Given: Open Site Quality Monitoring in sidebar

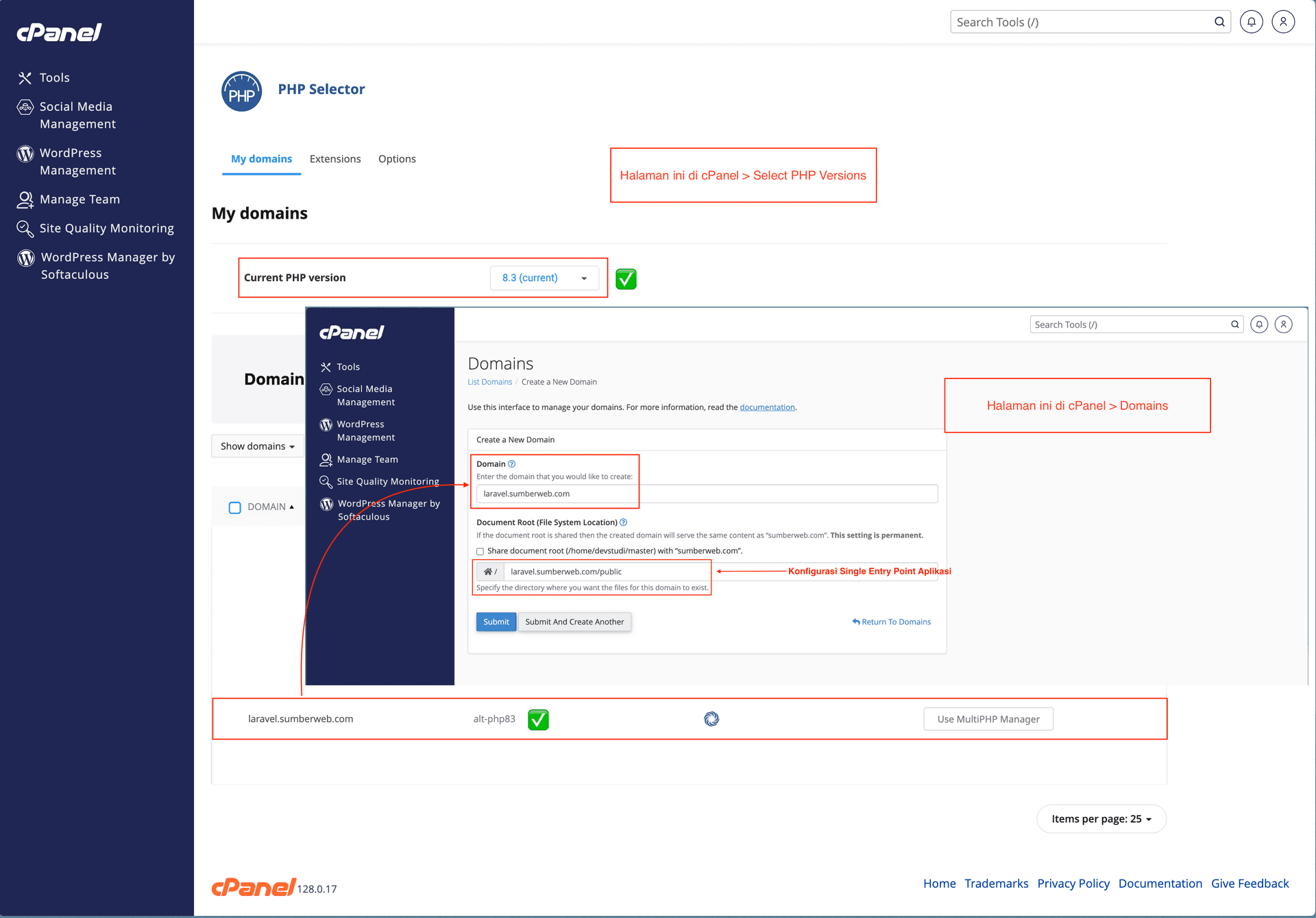Looking at the screenshot, I should tap(106, 228).
